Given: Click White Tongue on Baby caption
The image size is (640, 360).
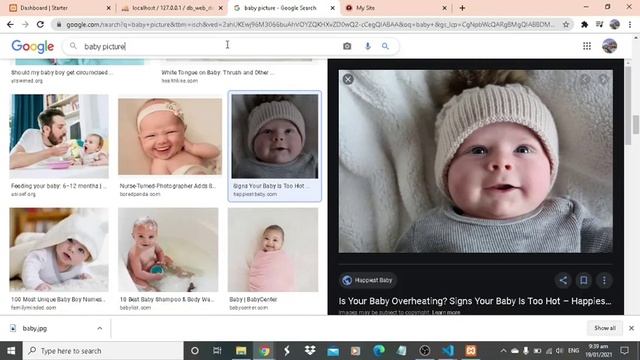Looking at the screenshot, I should tap(218, 73).
